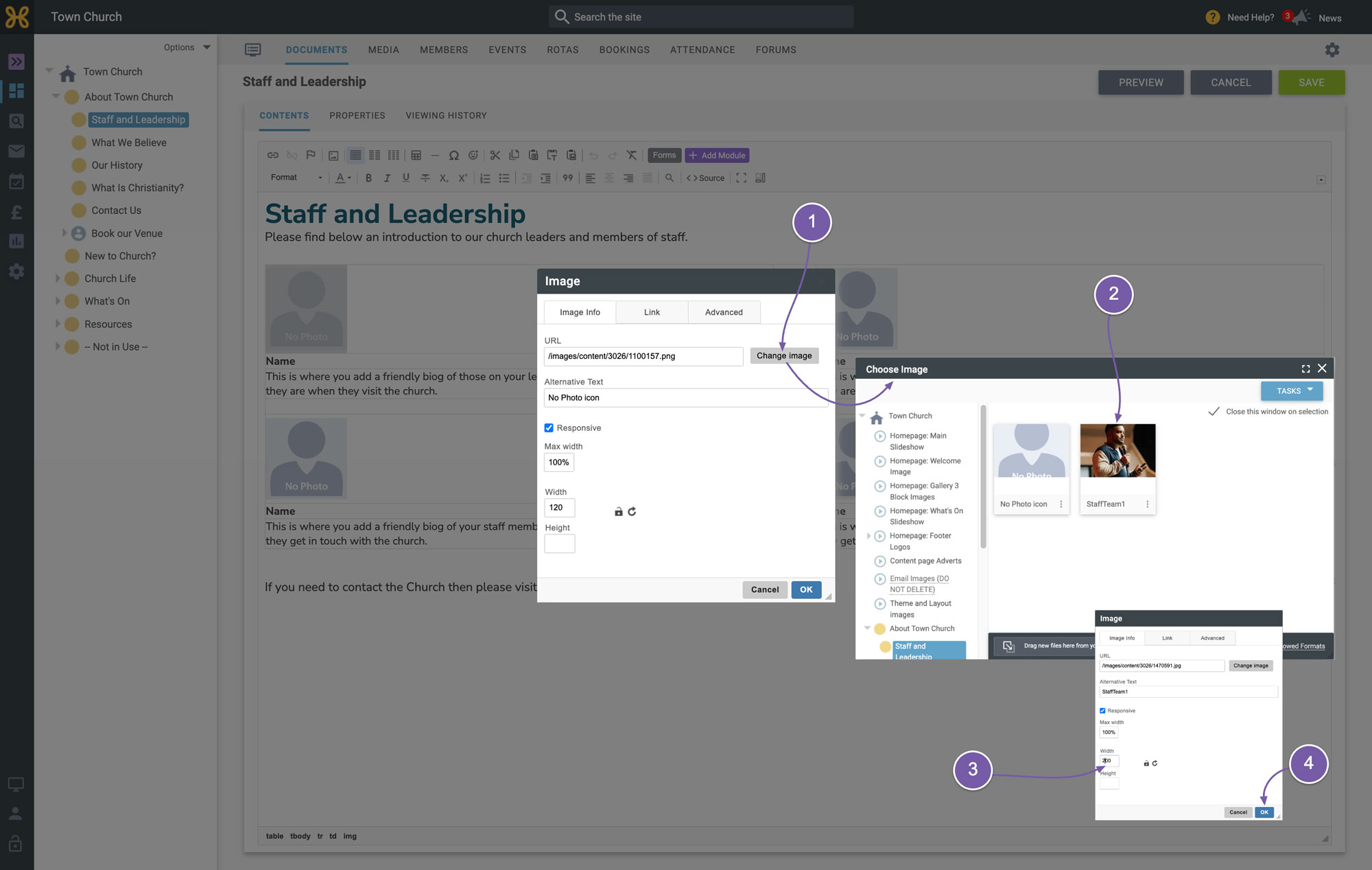The image size is (1372, 870).
Task: Maximize the editor with the fullscreen icon
Action: (x=742, y=178)
